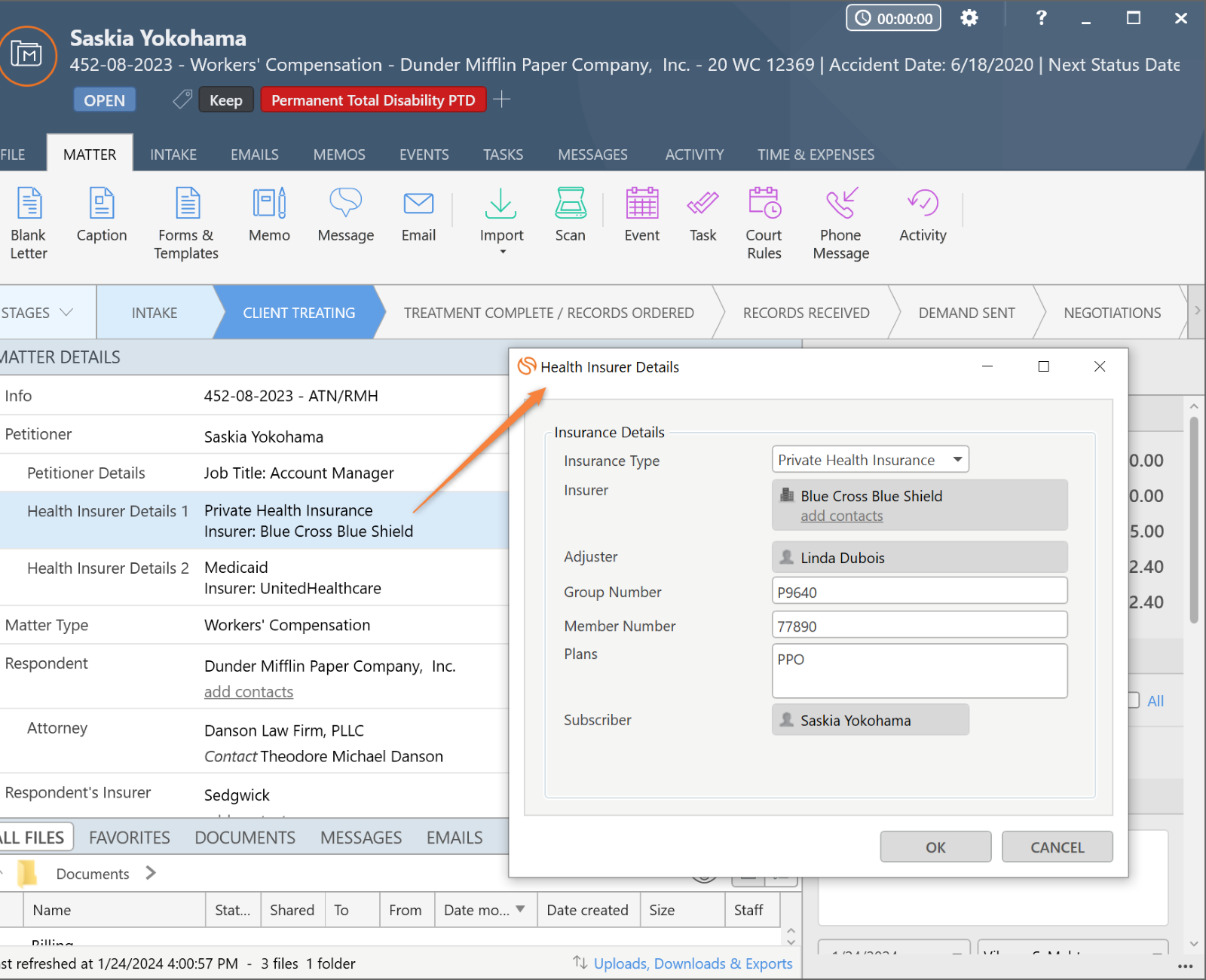This screenshot has height=980, width=1206.
Task: Click the tag label icon
Action: tap(182, 100)
